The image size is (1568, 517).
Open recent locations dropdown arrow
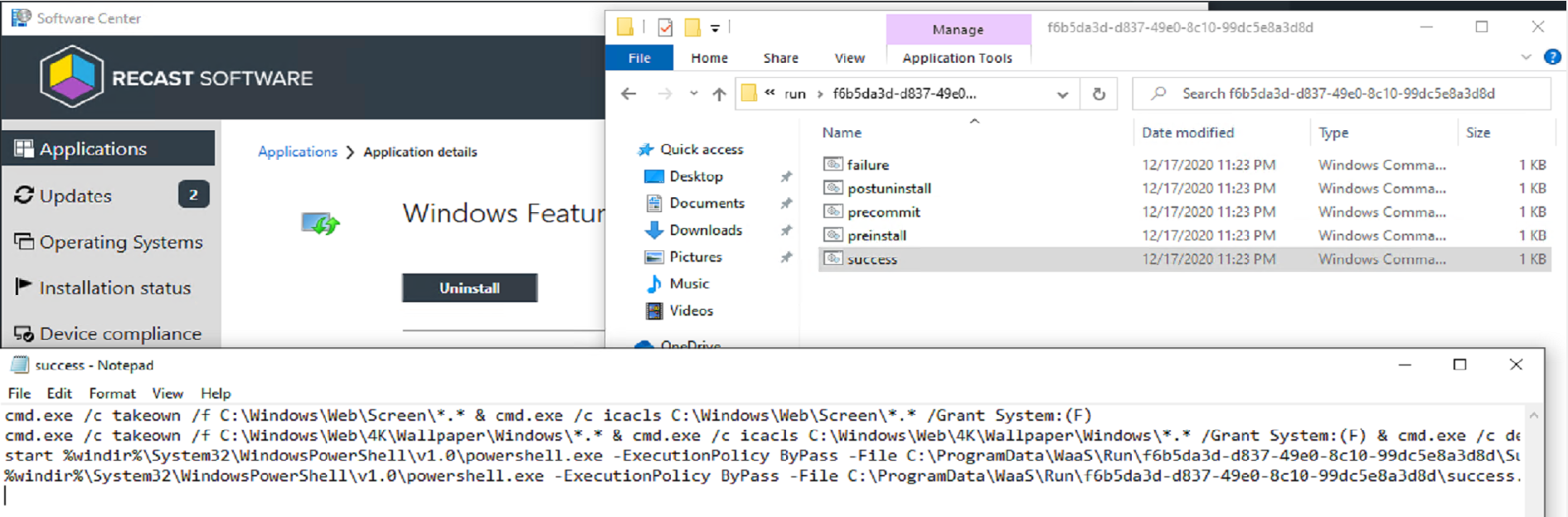(693, 94)
